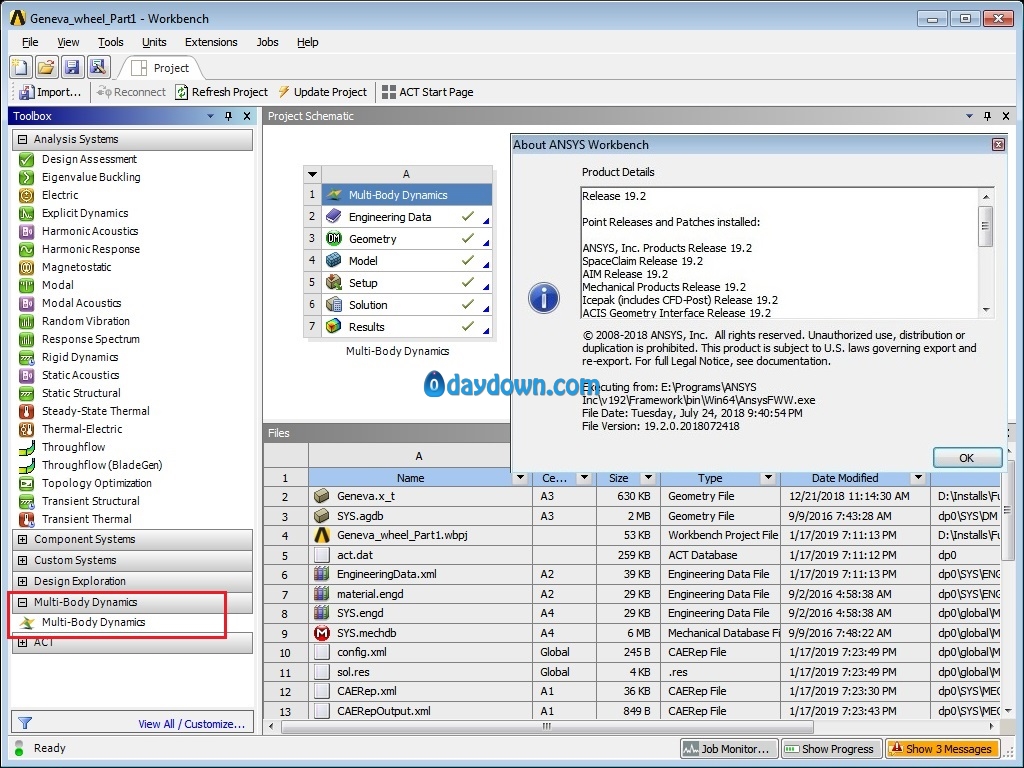Click the Engineering Data cell in the schematic
The height and width of the screenshot is (768, 1024).
406,217
